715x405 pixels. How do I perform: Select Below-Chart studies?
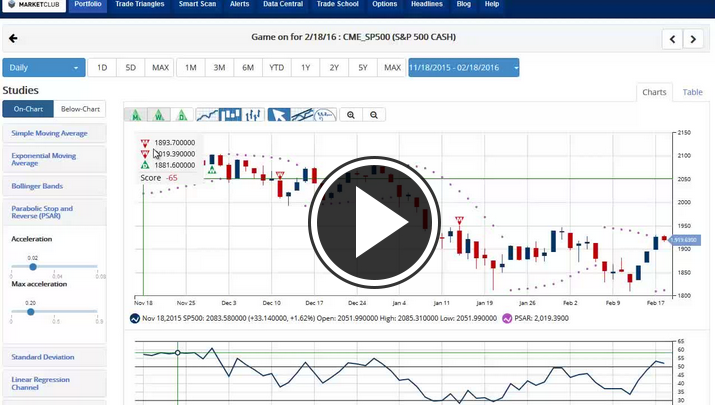[80, 109]
